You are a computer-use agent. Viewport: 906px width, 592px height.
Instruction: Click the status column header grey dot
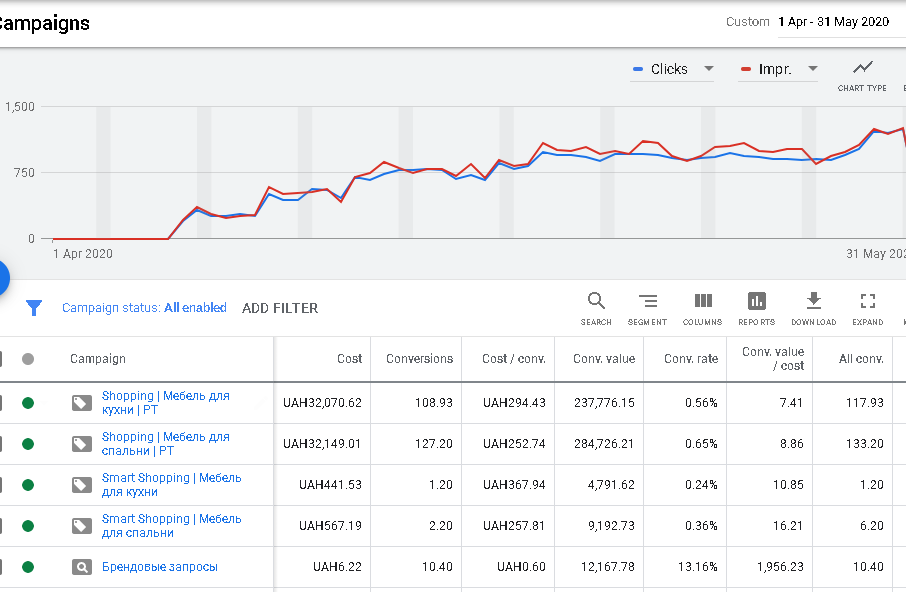28,359
